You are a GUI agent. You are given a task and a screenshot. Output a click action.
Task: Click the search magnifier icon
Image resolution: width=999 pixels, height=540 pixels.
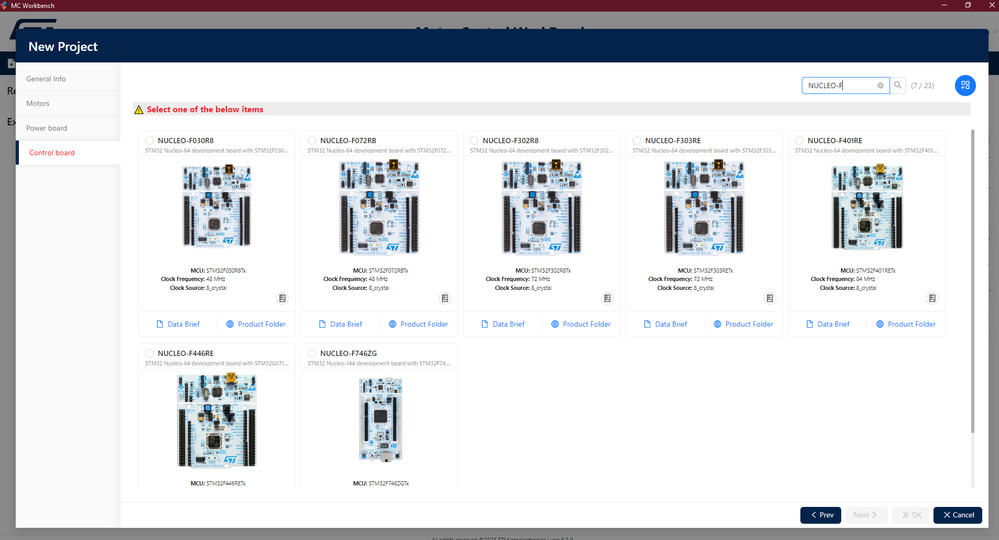click(898, 85)
